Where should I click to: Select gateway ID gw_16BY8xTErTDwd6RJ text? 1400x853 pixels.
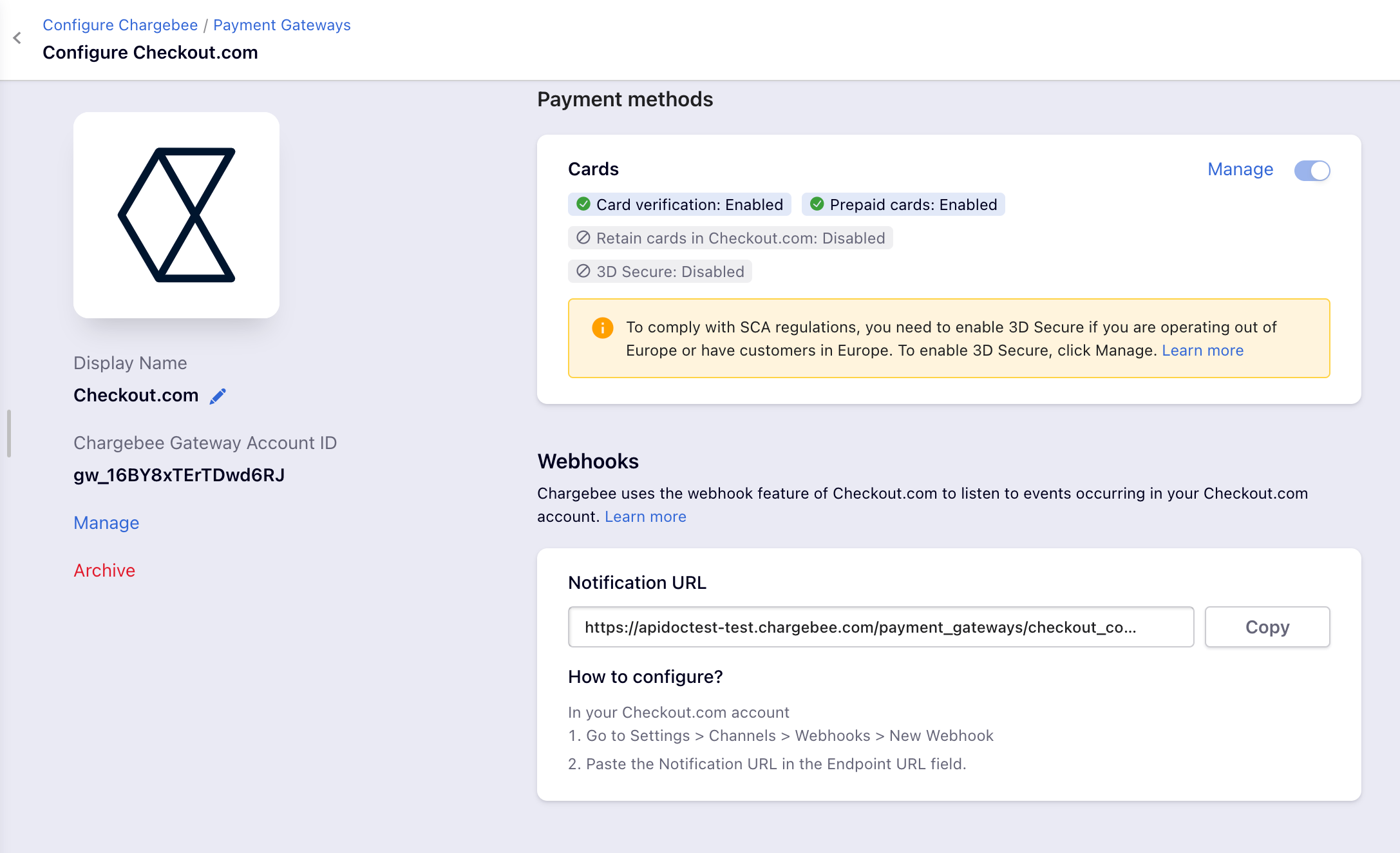(x=179, y=475)
